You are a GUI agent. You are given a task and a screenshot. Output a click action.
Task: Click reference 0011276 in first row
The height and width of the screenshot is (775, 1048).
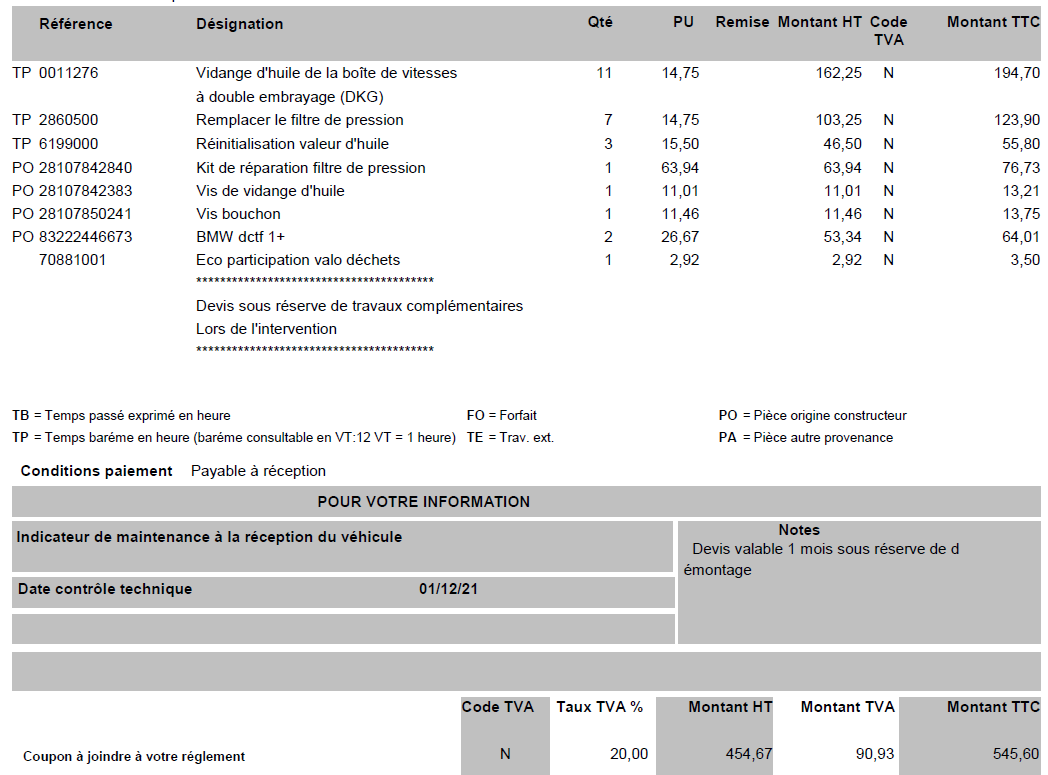68,73
